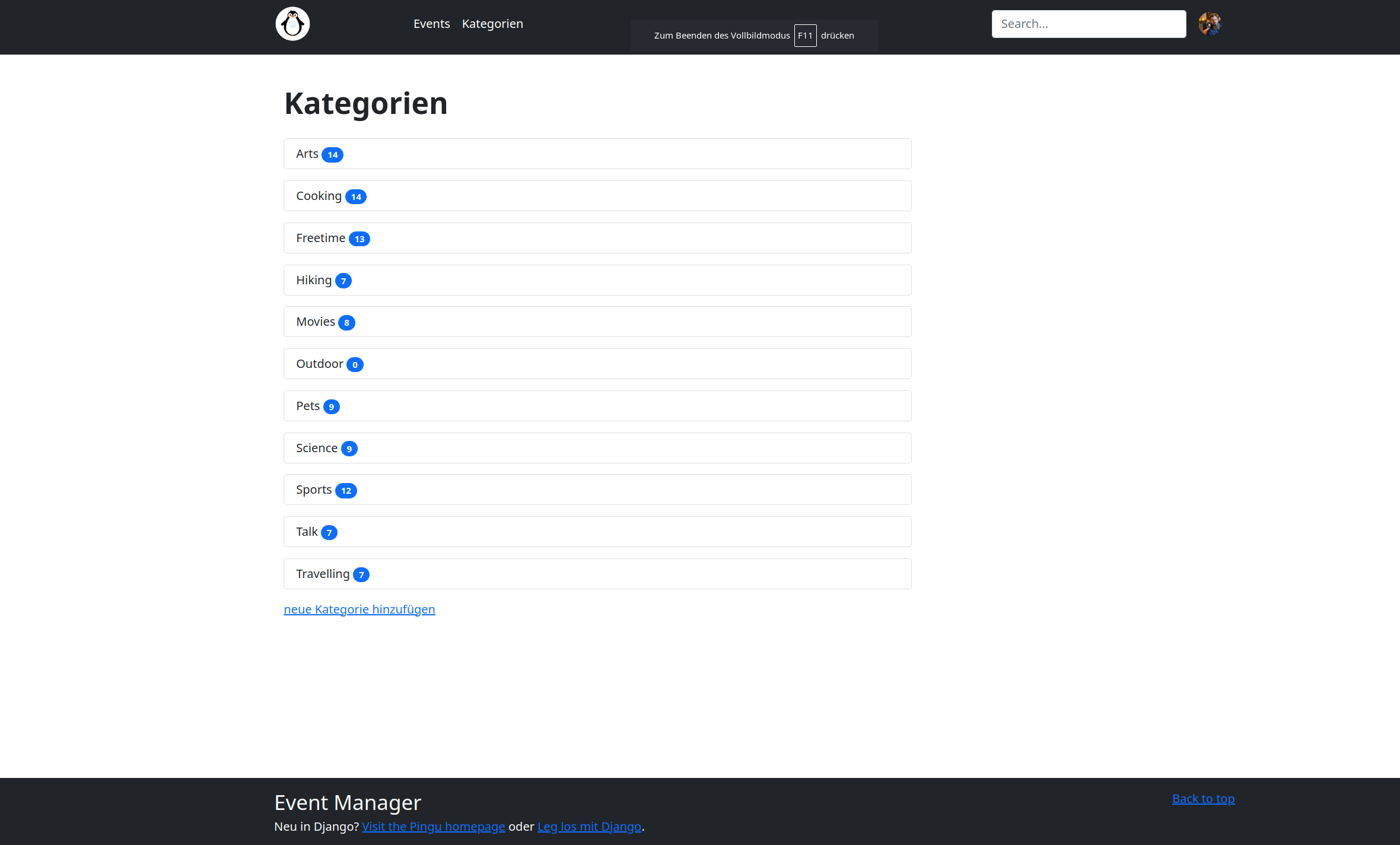1400x845 pixels.
Task: Click inside the Search field
Action: [1088, 24]
